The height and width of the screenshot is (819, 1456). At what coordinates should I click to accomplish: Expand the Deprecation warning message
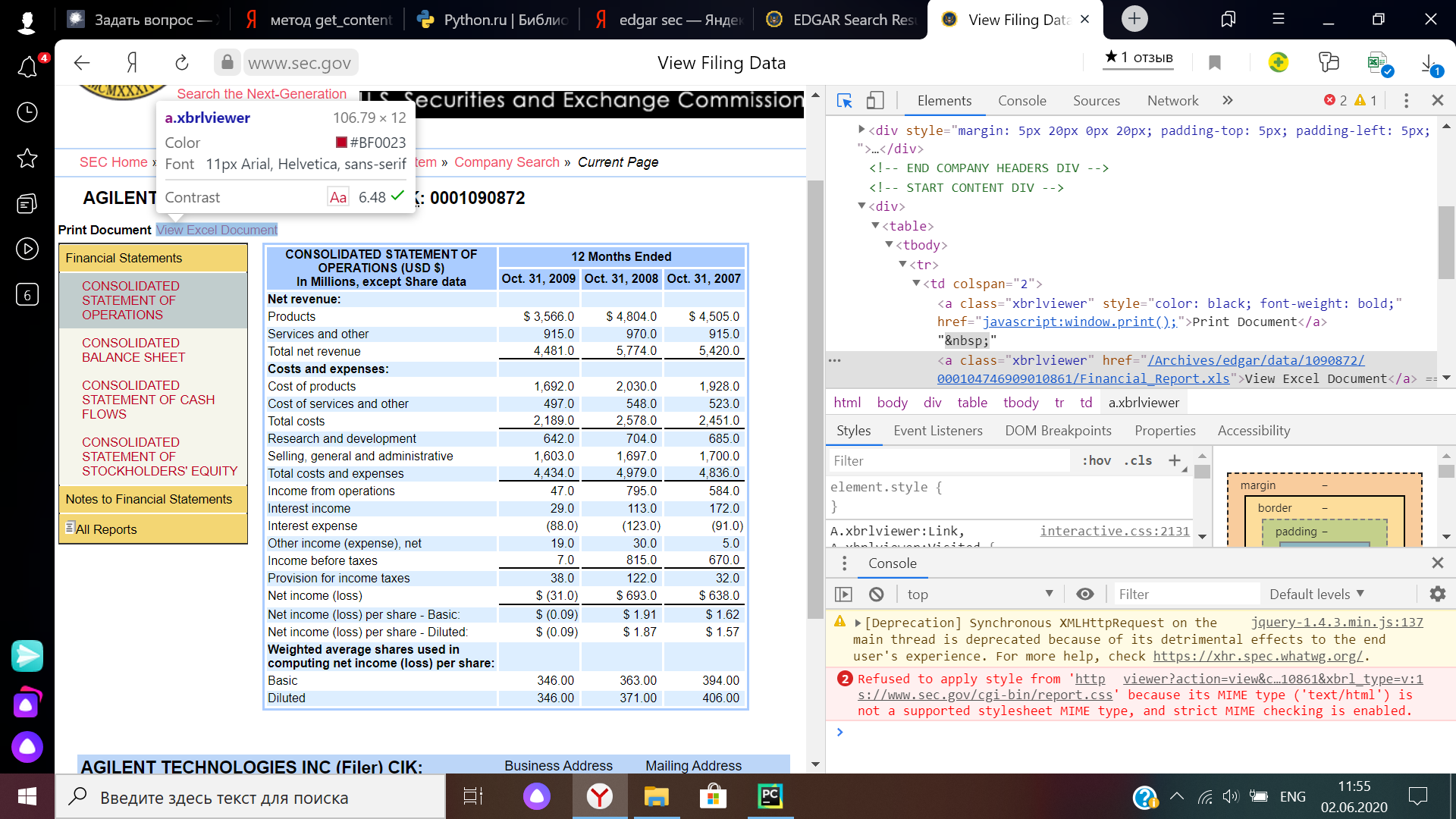pos(858,623)
